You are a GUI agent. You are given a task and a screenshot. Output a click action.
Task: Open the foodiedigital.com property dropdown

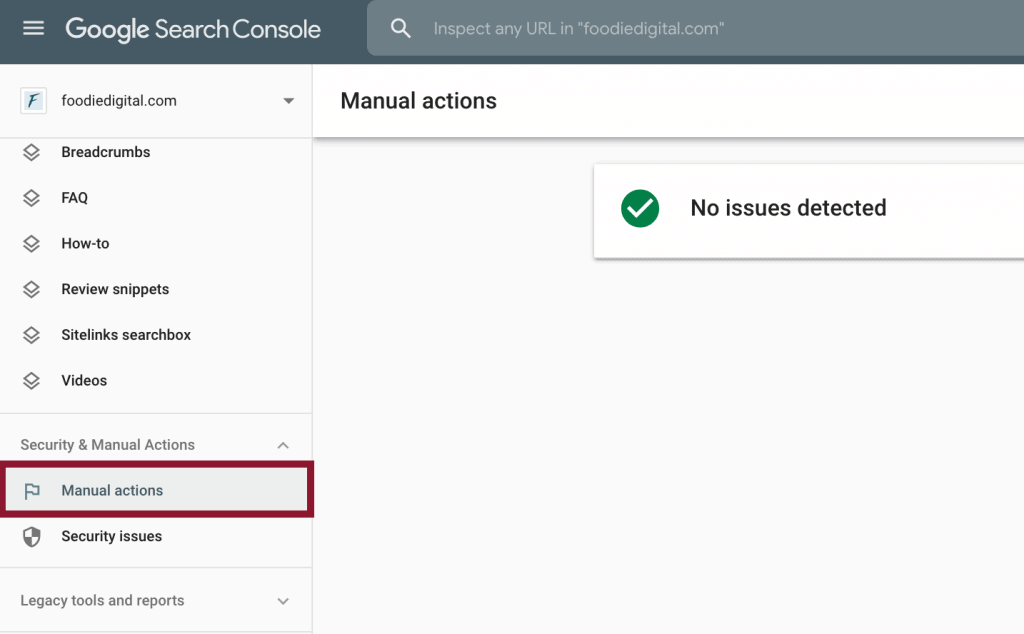click(x=288, y=101)
